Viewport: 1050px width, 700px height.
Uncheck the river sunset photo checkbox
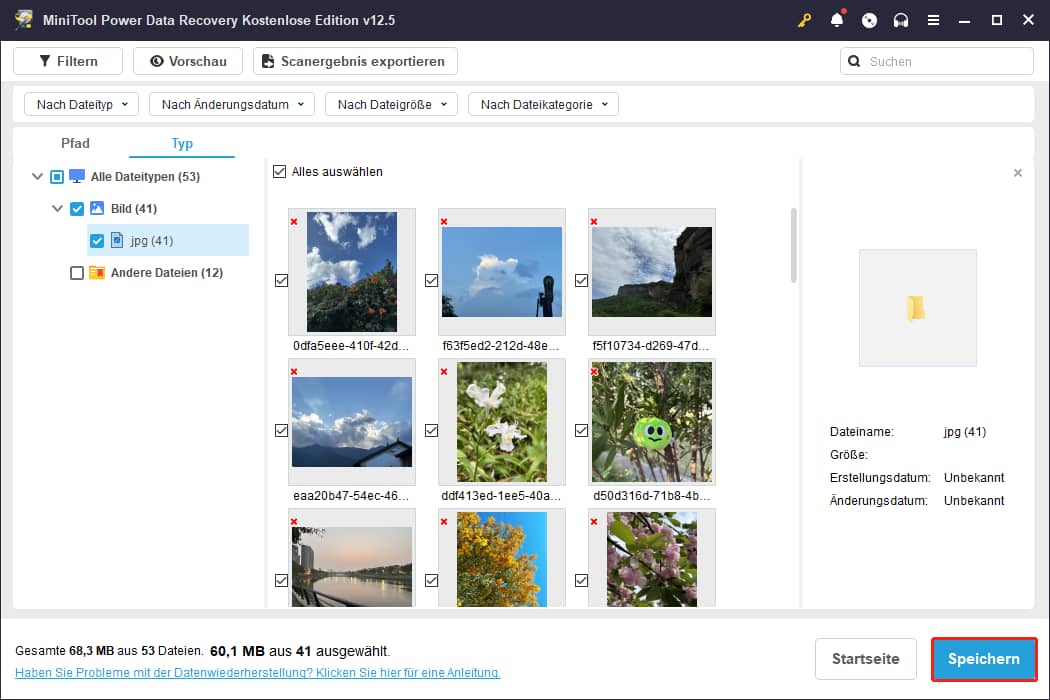[x=281, y=580]
